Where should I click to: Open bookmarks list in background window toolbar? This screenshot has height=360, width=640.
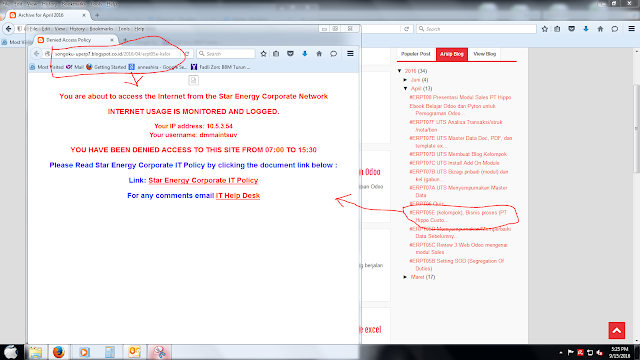557,29
